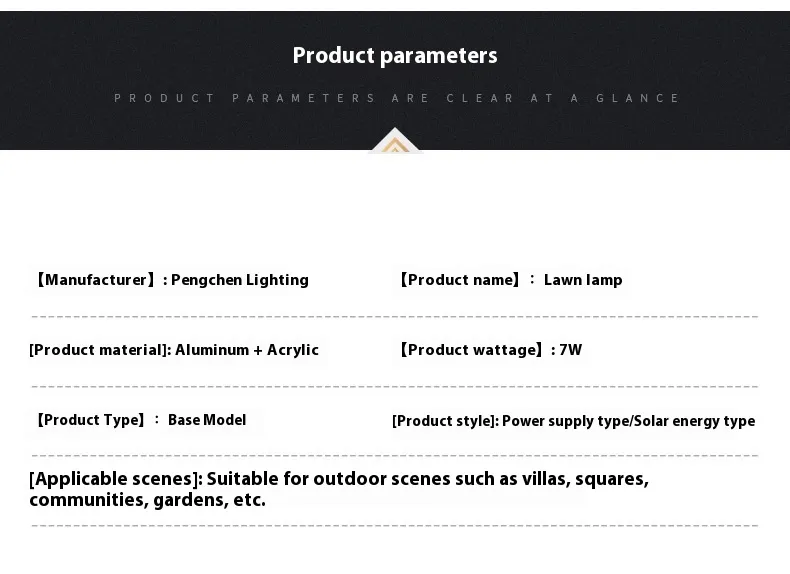Click the "Applicable scenes" label

click(115, 479)
